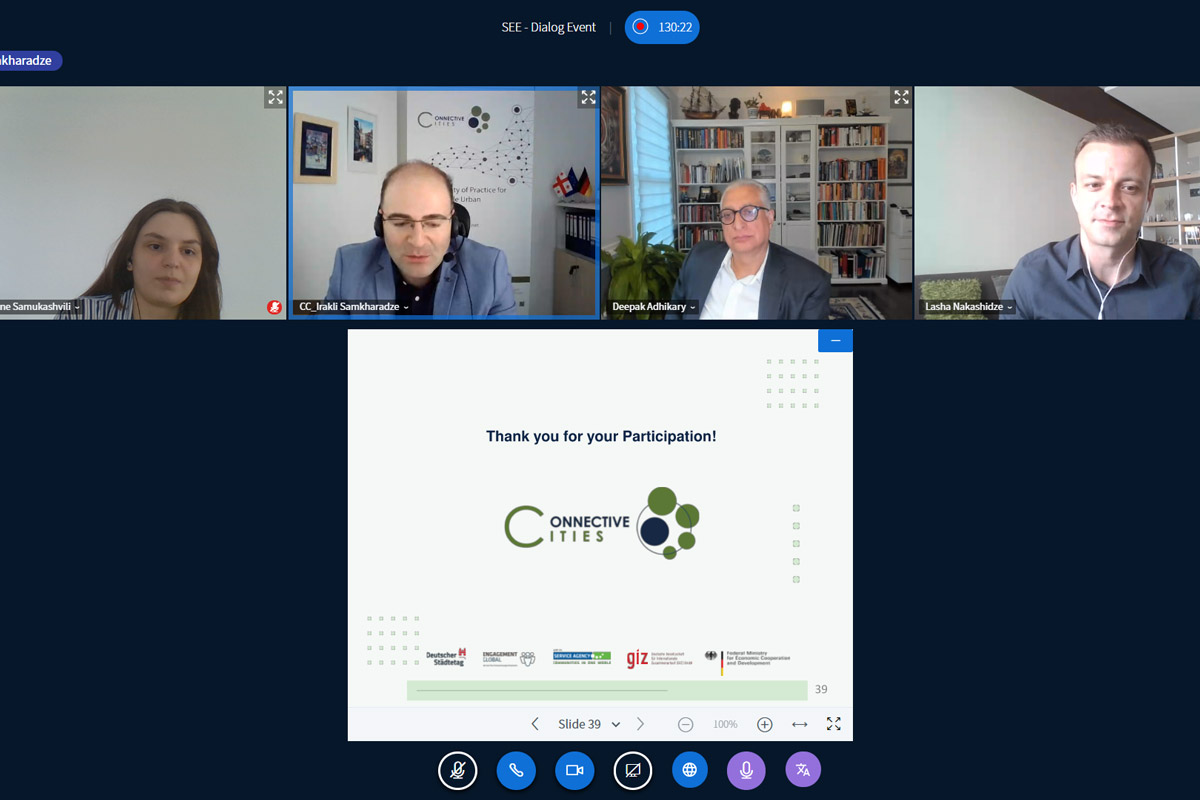
Task: Click the red muted icon on Samukashvili's video
Action: 274,307
